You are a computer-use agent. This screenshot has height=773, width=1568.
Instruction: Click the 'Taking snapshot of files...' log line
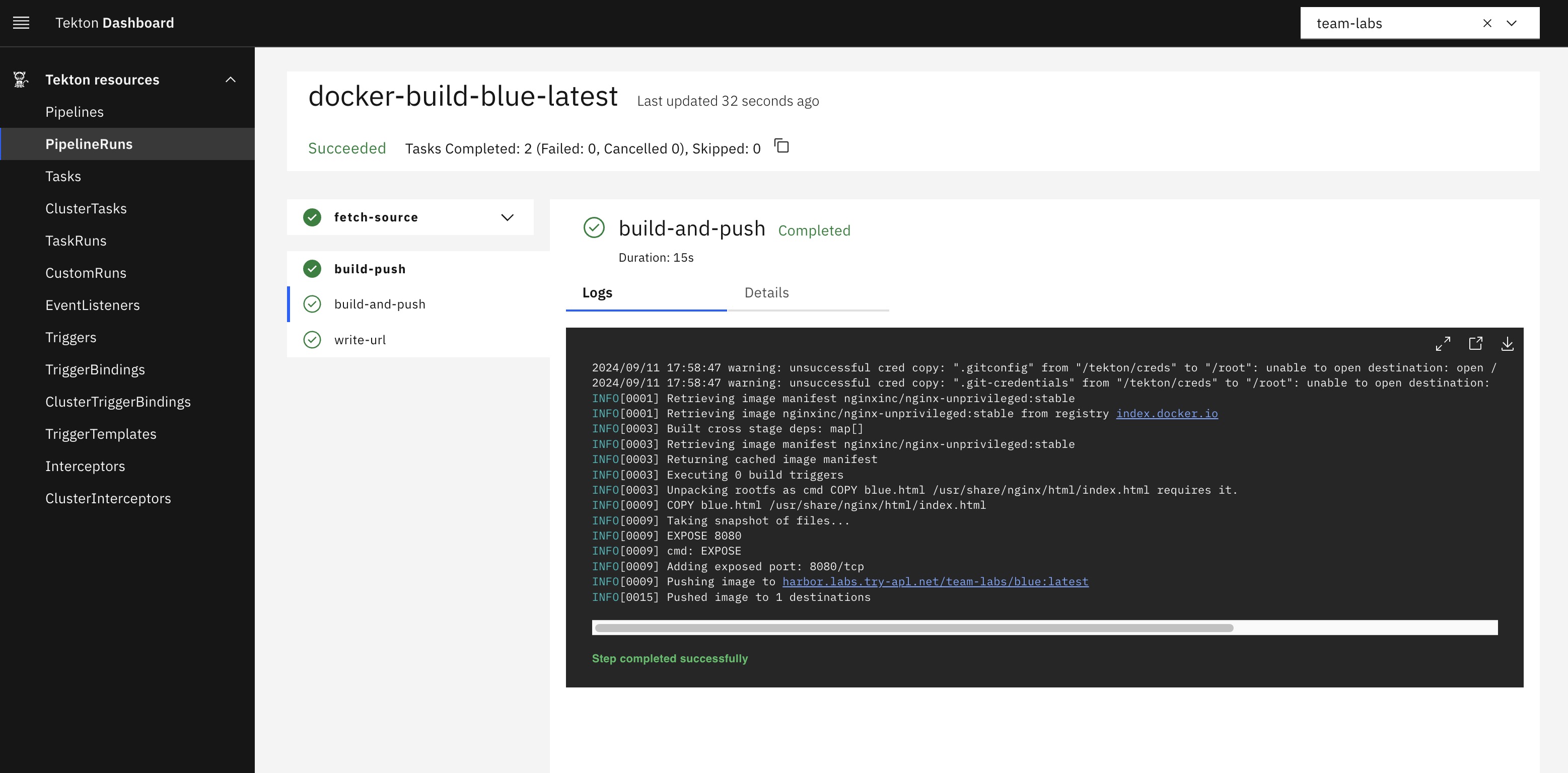point(721,520)
